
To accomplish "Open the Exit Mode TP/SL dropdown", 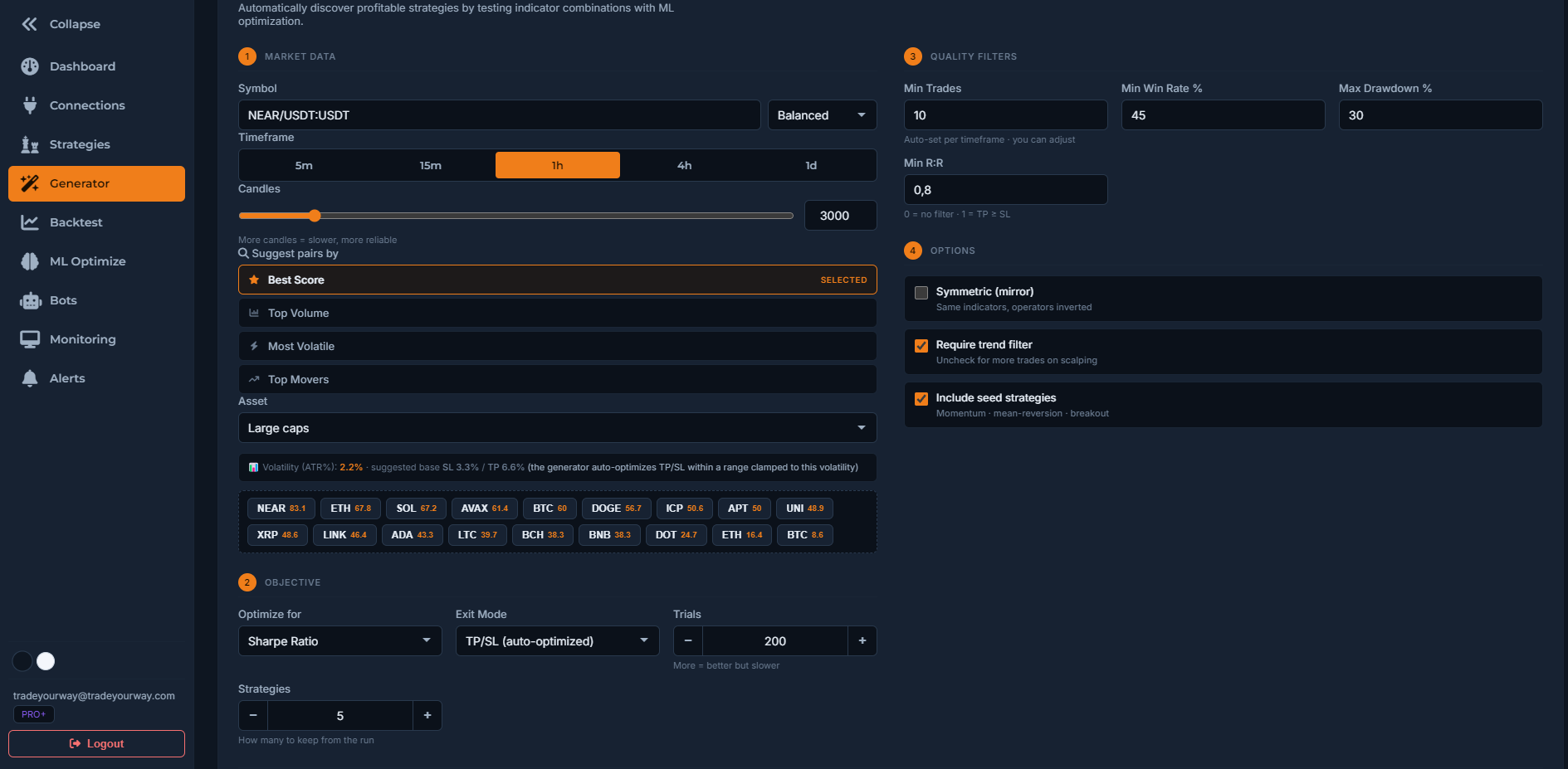I will (x=557, y=640).
